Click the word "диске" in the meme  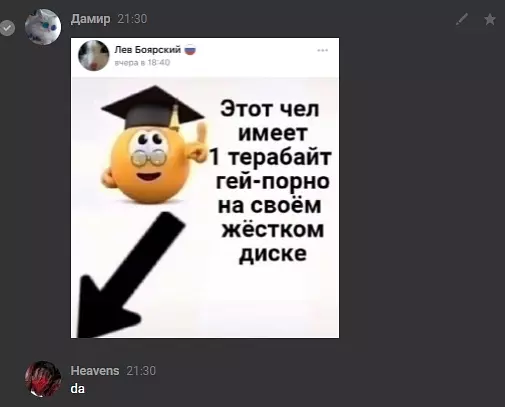point(273,254)
